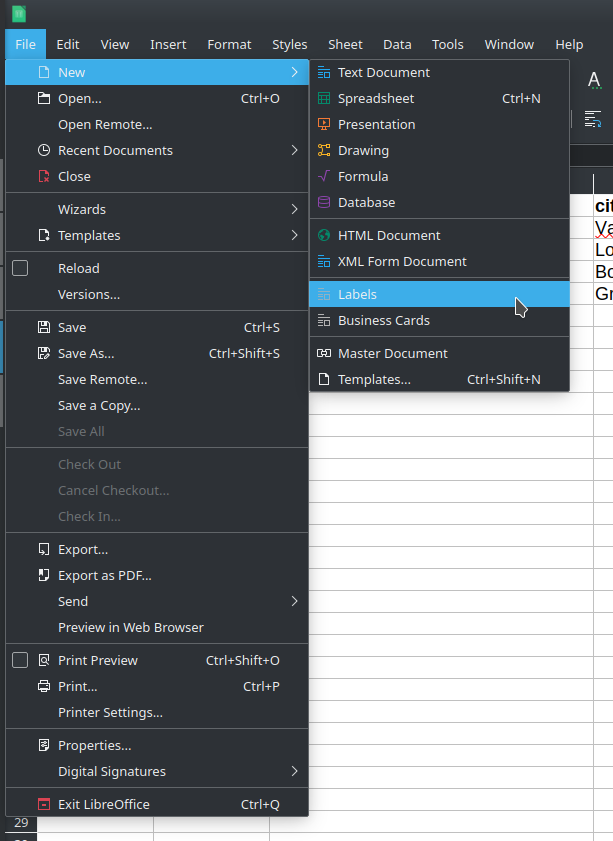Viewport: 613px width, 841px height.
Task: Click the XML Form Document icon
Action: coord(324,261)
